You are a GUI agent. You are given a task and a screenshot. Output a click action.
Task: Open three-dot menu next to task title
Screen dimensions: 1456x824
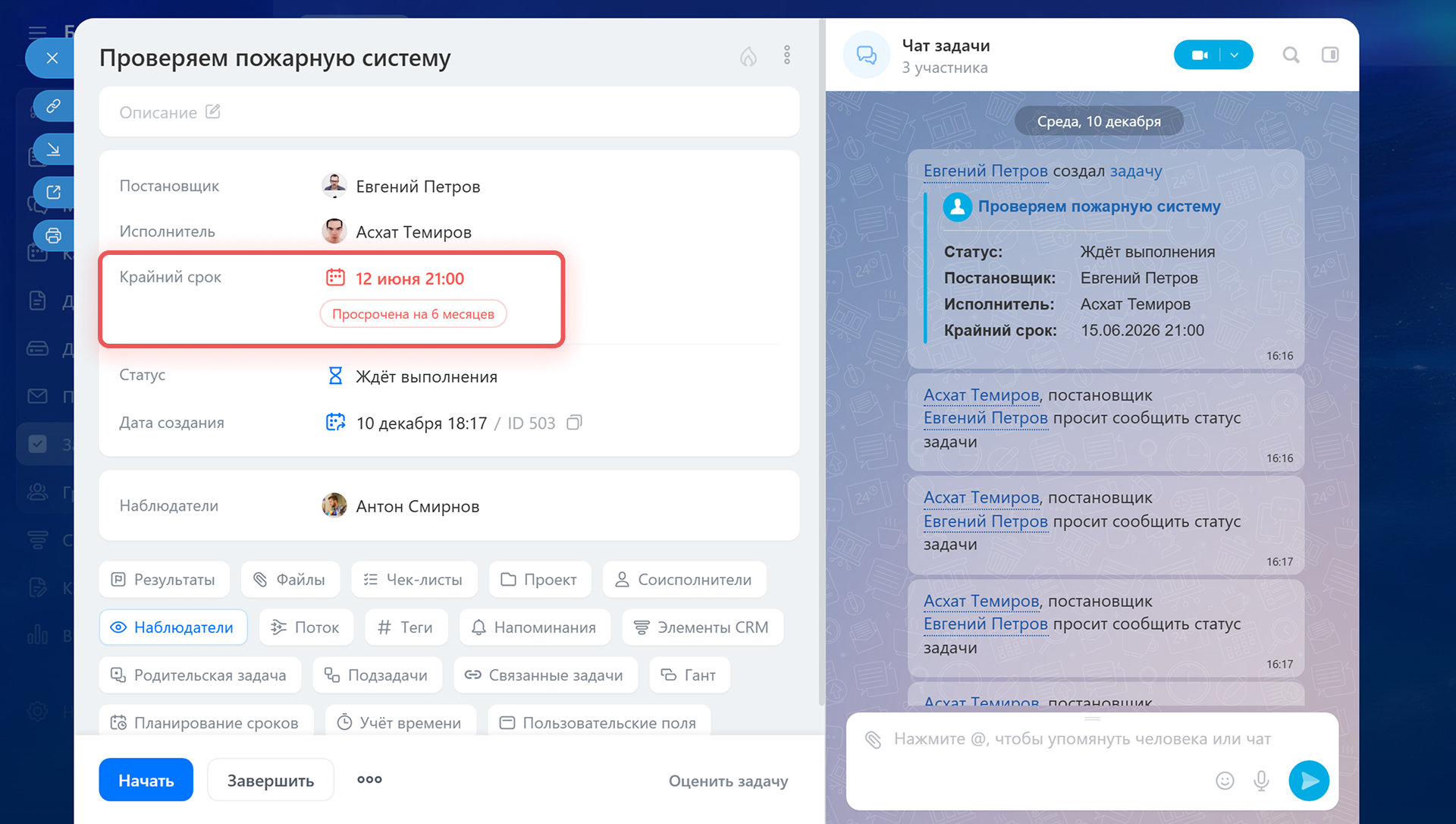click(786, 55)
